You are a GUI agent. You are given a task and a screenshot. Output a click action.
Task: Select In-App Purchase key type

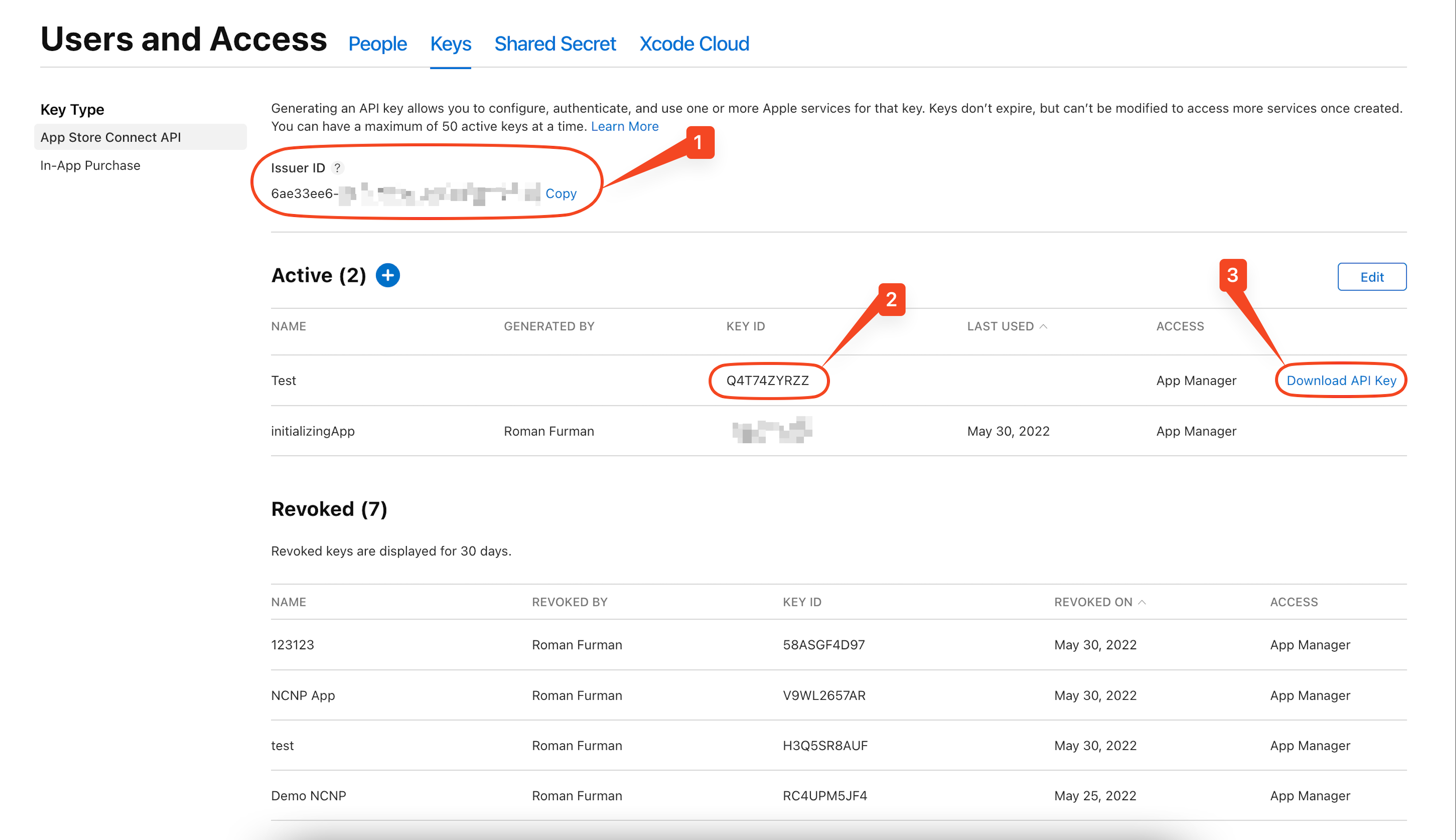pyautogui.click(x=91, y=166)
